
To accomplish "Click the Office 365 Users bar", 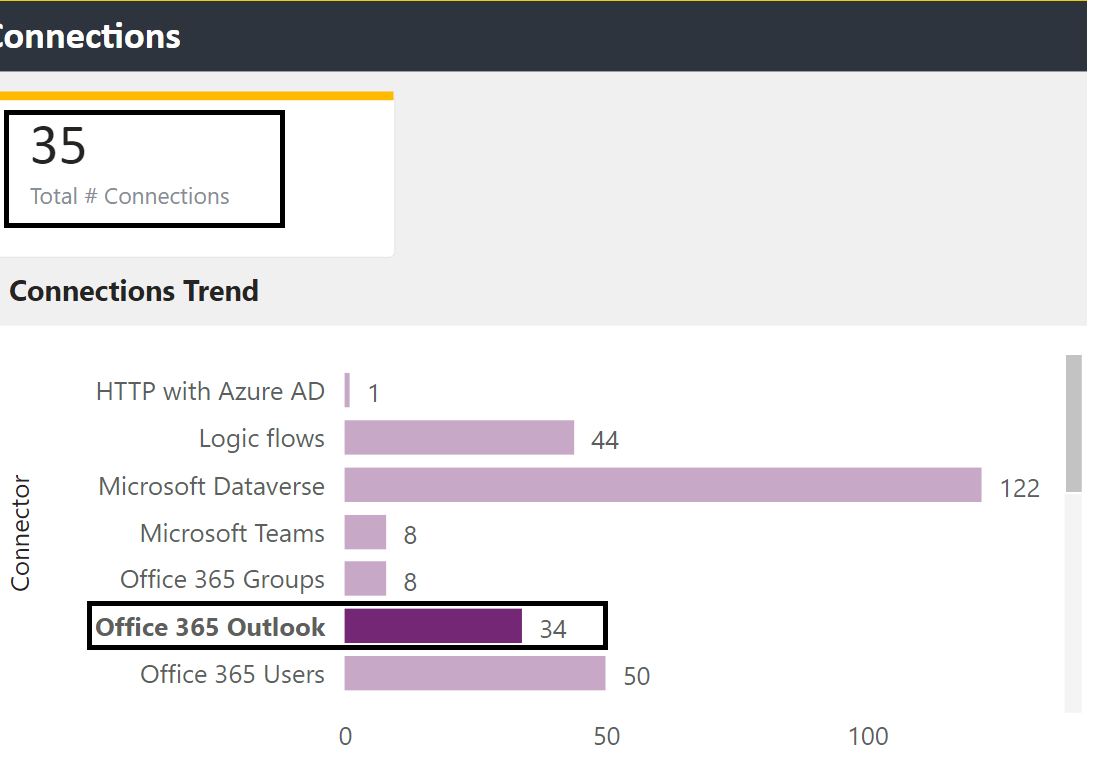I will 474,673.
